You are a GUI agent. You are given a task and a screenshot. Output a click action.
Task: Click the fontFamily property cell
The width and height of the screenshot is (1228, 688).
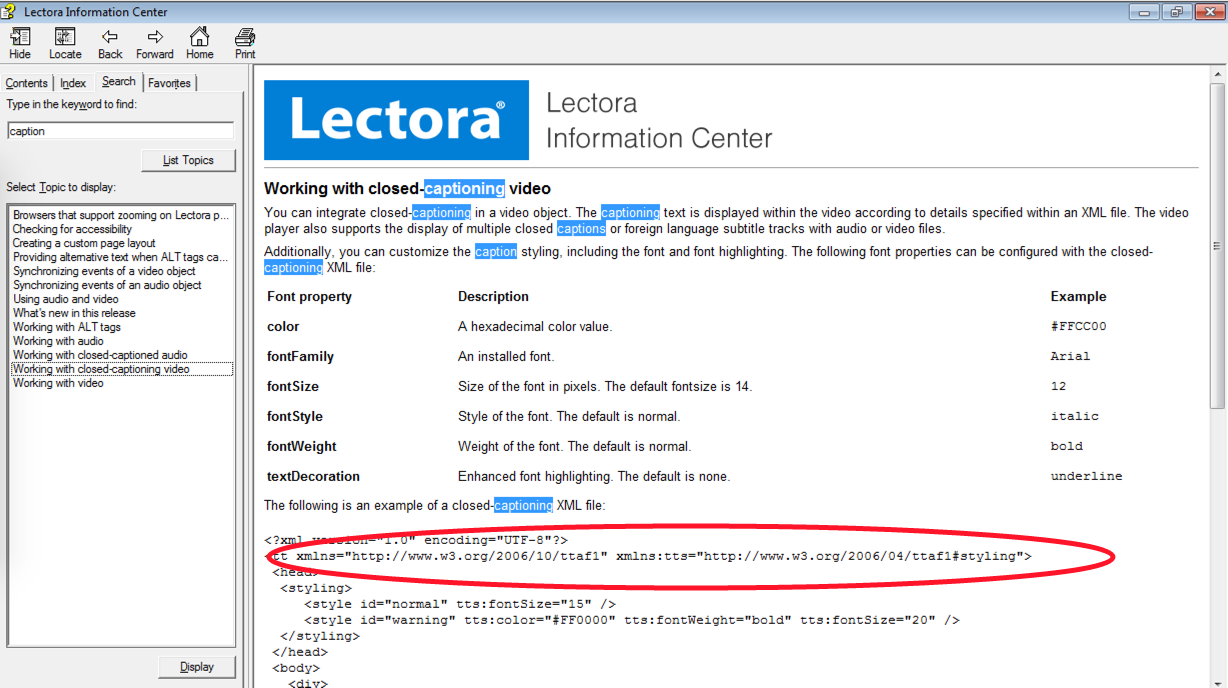pyautogui.click(x=300, y=356)
